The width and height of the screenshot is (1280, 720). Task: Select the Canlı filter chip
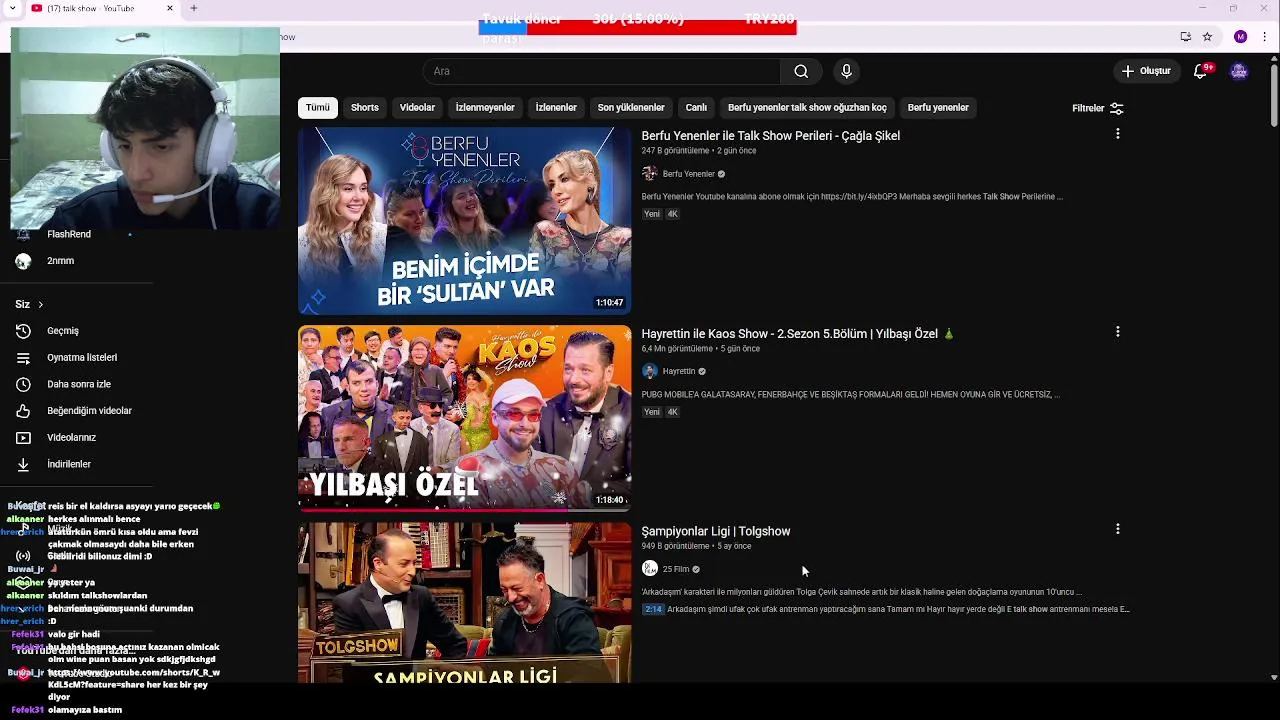(x=696, y=108)
